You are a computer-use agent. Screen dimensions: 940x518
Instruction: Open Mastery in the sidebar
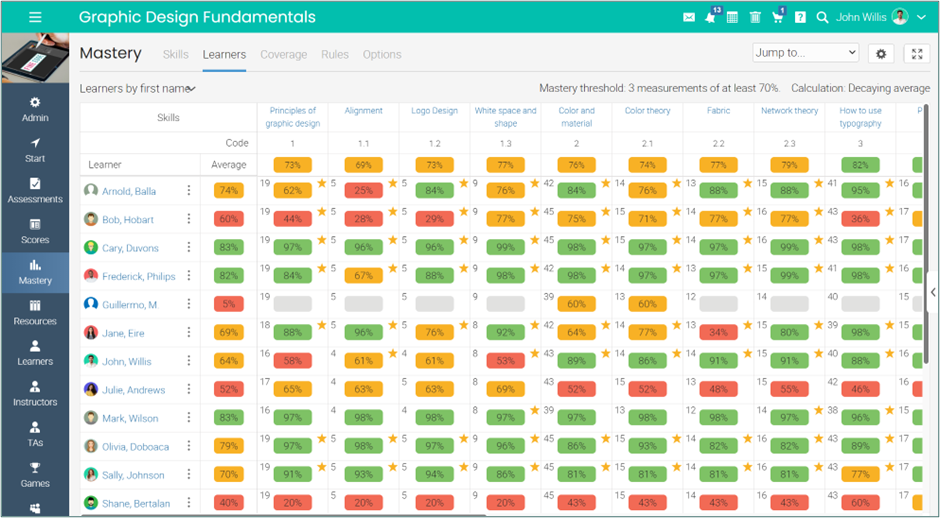35,272
